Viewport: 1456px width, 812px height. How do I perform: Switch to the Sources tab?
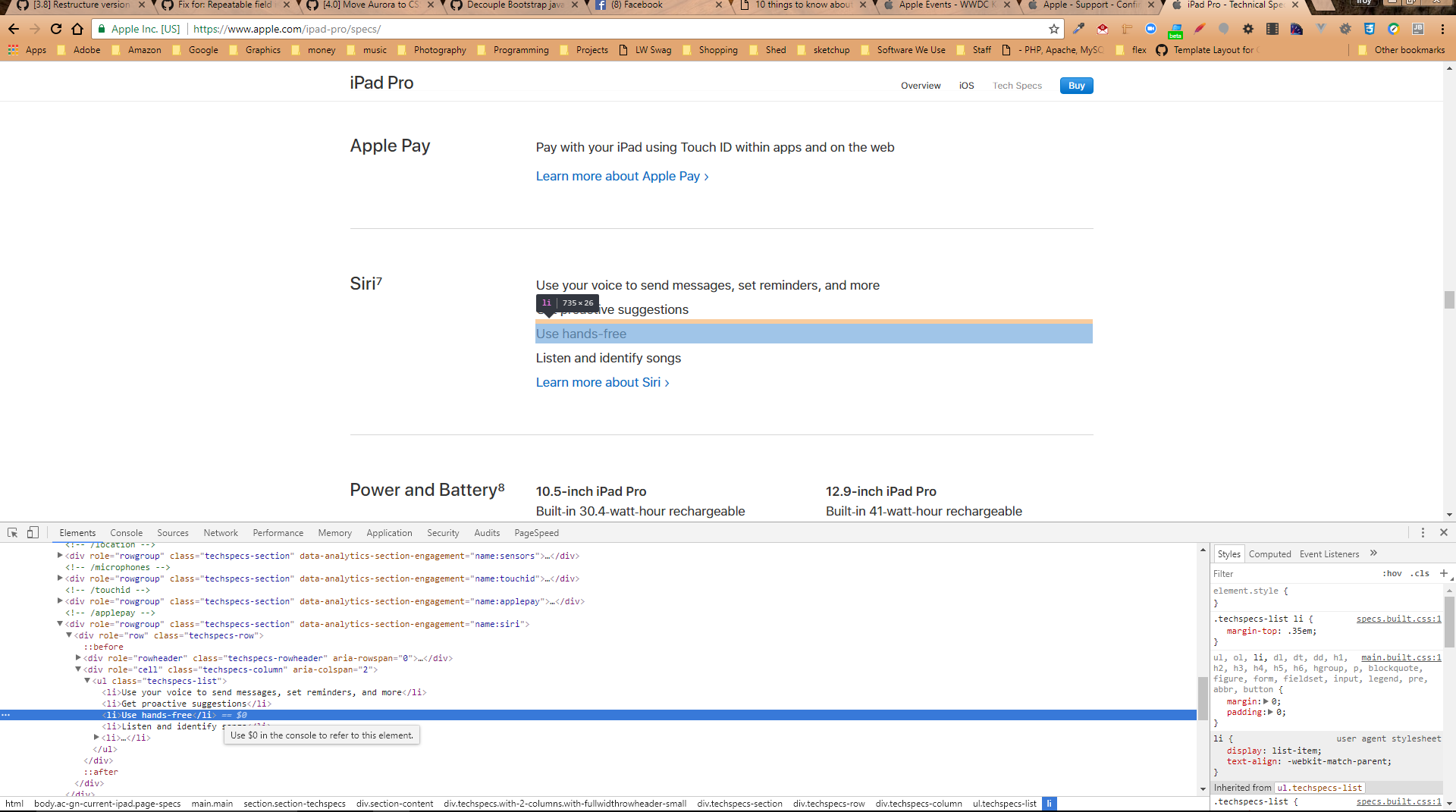(x=173, y=533)
